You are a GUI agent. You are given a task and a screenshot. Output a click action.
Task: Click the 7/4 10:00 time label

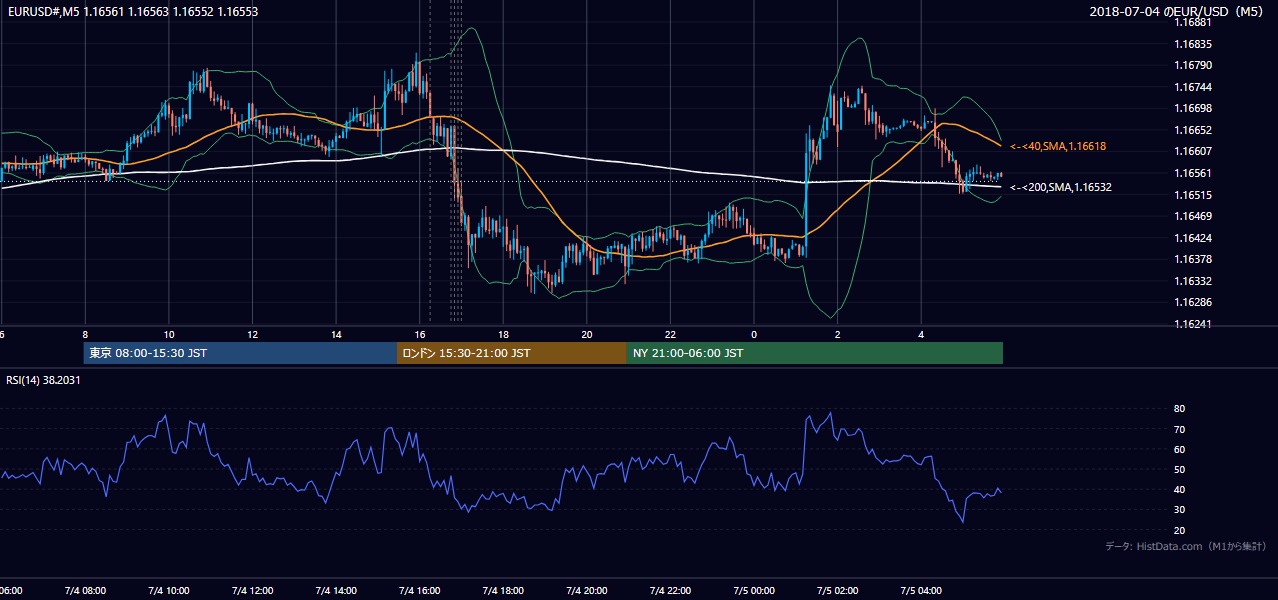(x=169, y=590)
